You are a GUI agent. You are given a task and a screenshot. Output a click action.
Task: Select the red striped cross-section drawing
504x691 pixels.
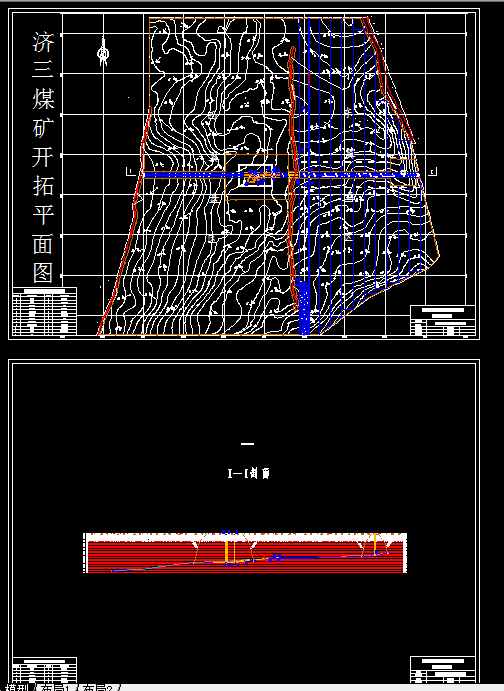point(245,553)
